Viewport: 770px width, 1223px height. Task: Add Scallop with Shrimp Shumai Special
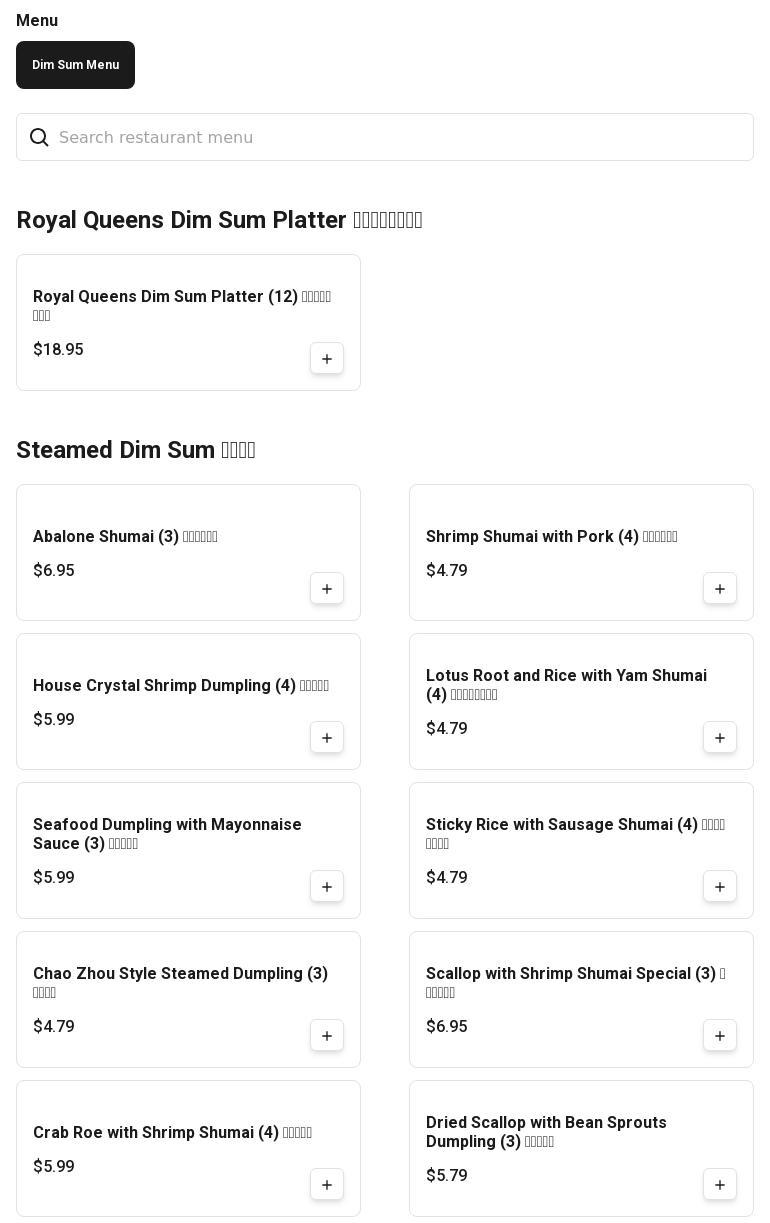pos(720,1036)
